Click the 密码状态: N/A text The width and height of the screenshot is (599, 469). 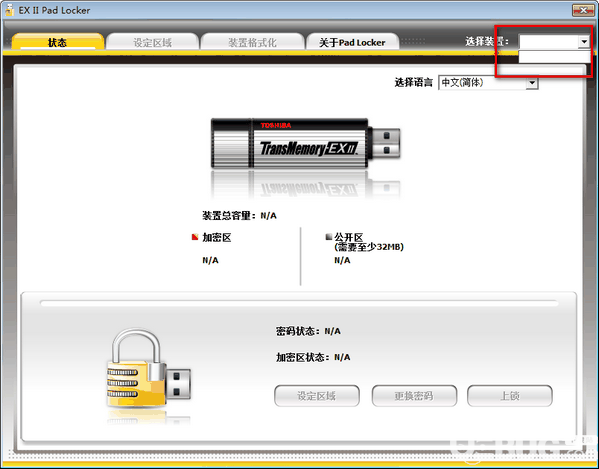pyautogui.click(x=308, y=331)
